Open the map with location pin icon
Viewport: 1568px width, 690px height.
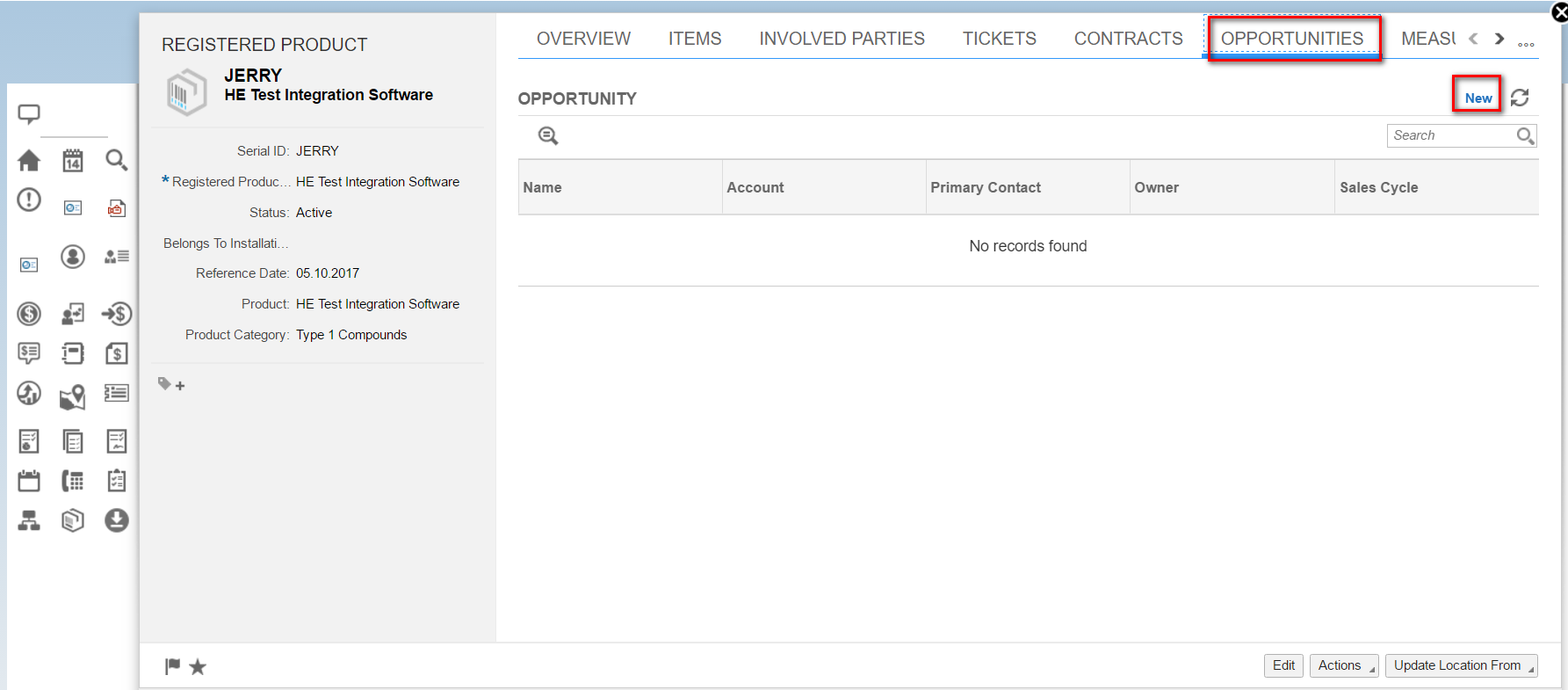[73, 396]
